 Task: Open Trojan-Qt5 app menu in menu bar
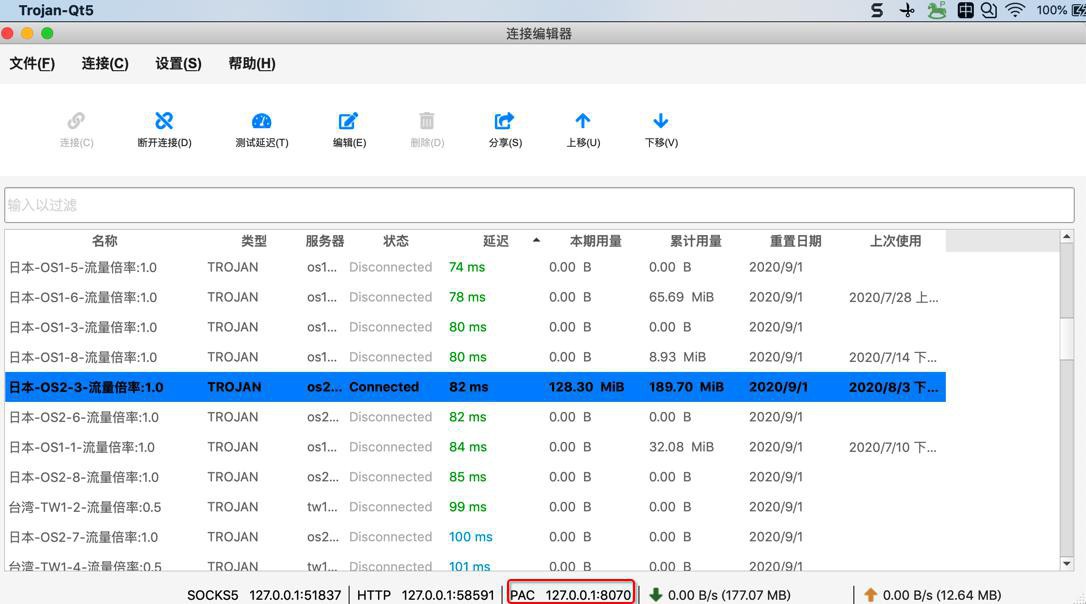pos(56,10)
